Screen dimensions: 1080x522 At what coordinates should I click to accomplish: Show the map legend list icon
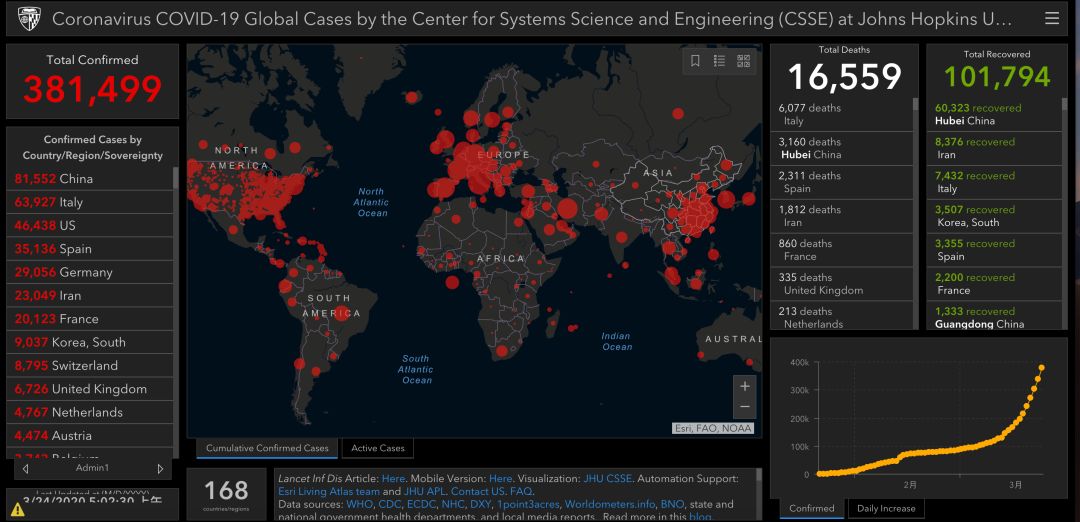coord(719,61)
